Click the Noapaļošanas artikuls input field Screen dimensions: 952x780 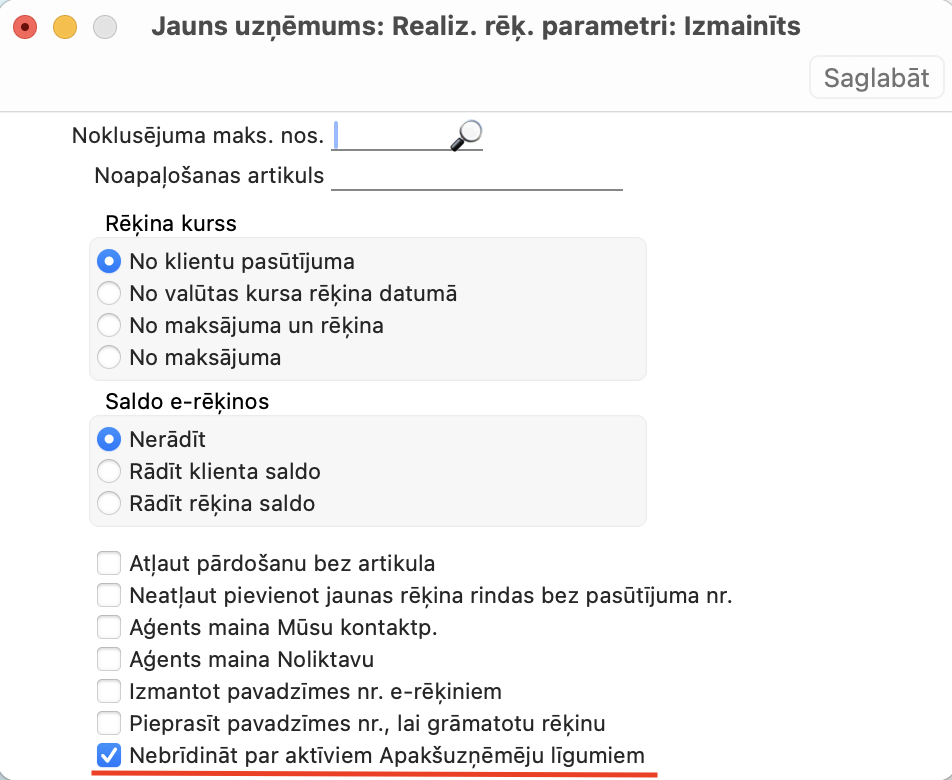pos(476,177)
